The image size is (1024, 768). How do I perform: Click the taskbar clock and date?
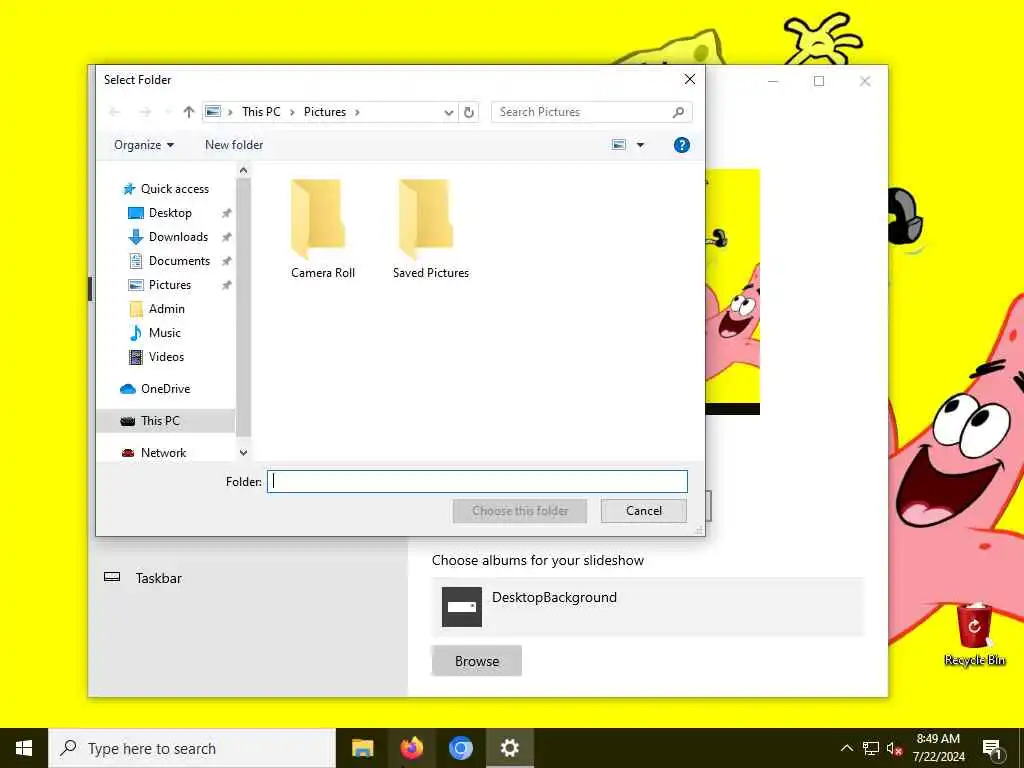tap(938, 748)
